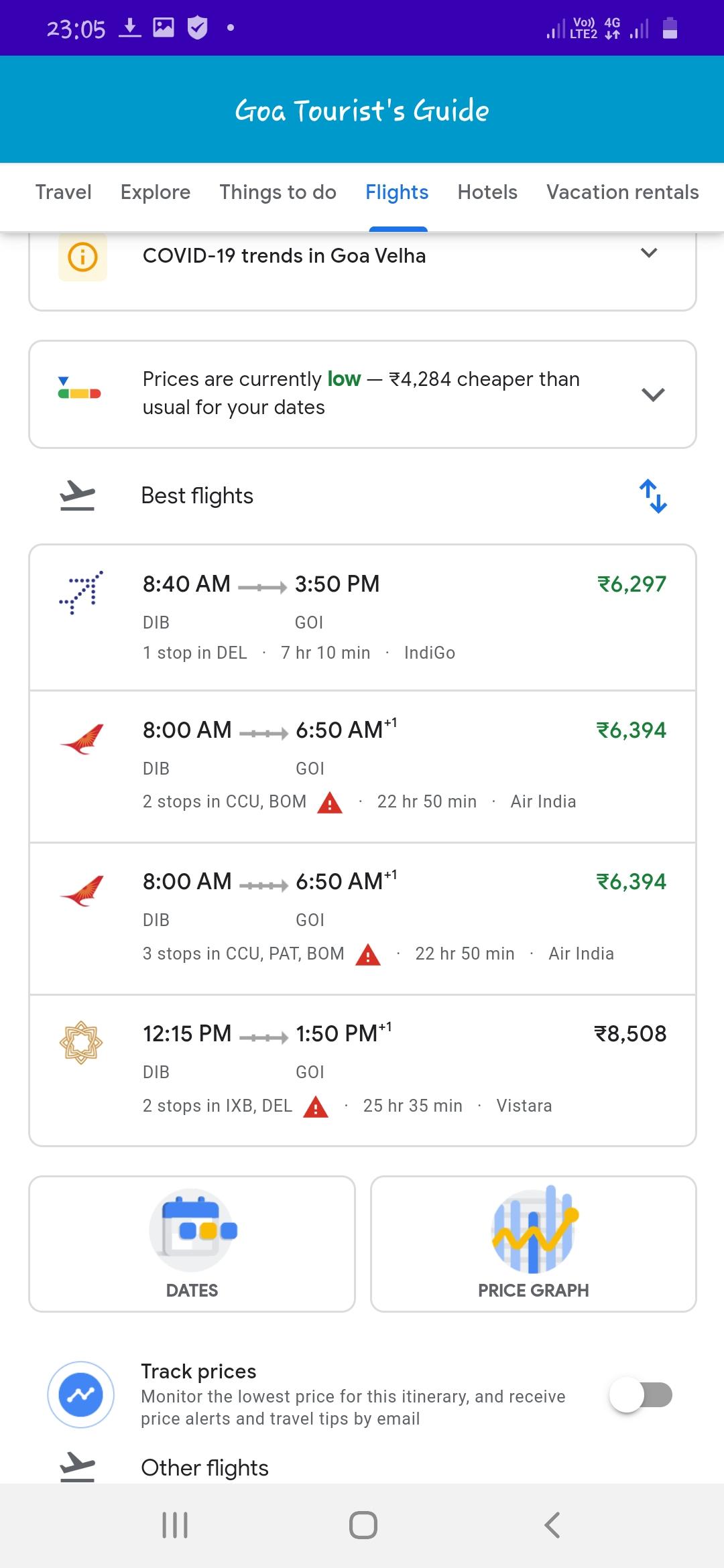The height and width of the screenshot is (1568, 724).
Task: Tap the IndiGo airline logo
Action: 81,592
